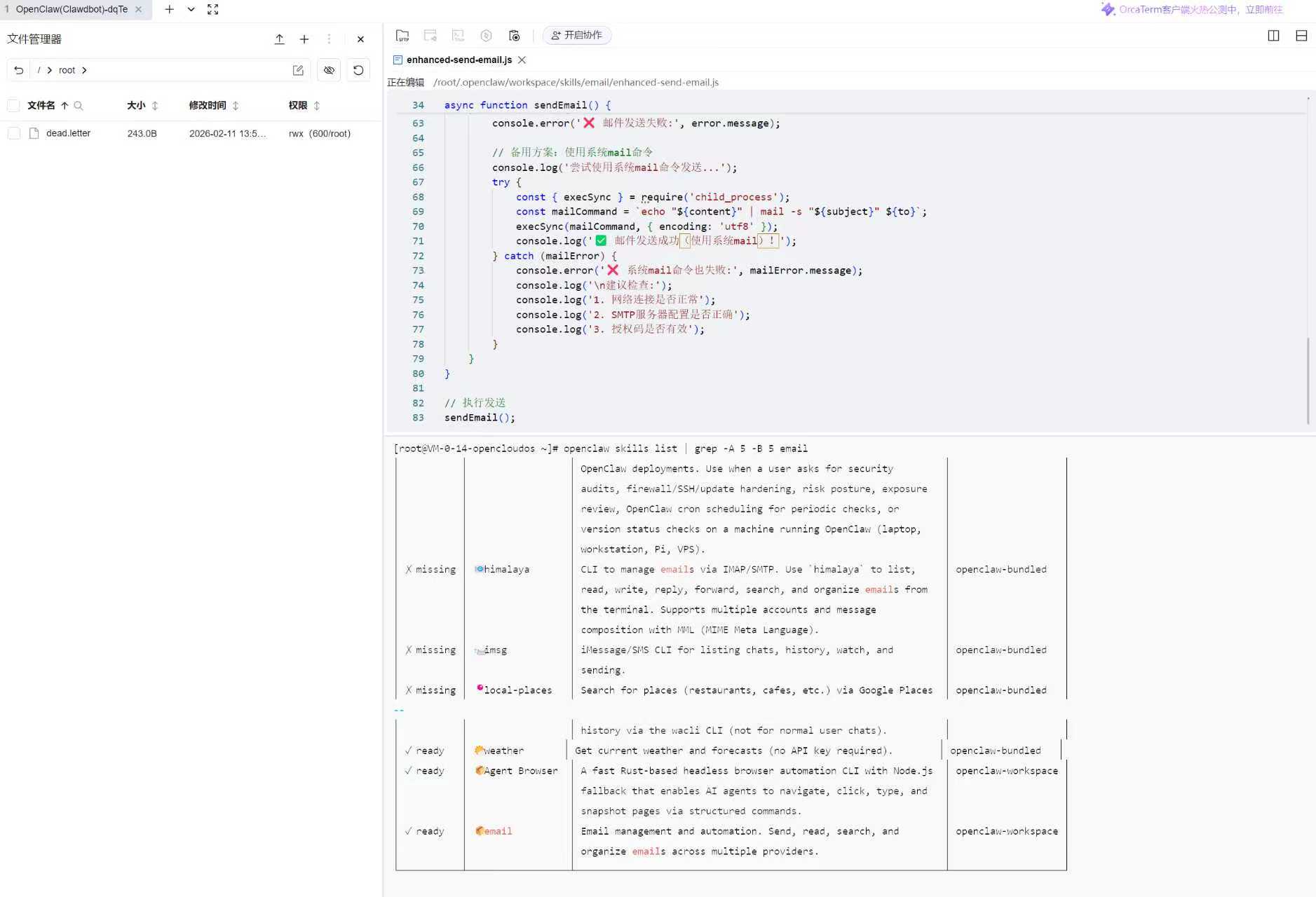Create a new item with the file manager plus icon
Image resolution: width=1316 pixels, height=897 pixels.
[304, 39]
